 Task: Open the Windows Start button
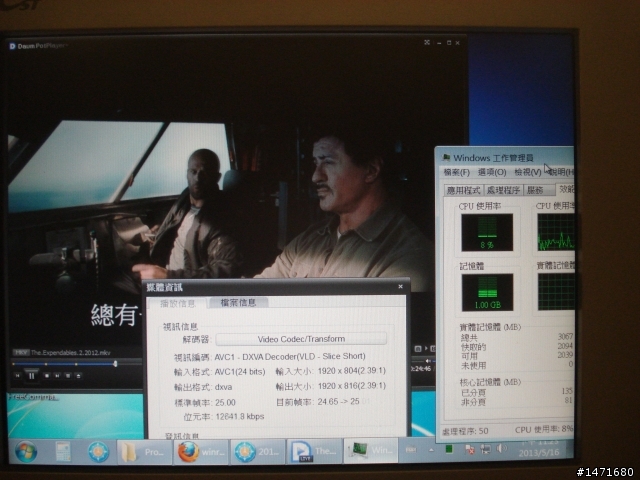[x=26, y=452]
